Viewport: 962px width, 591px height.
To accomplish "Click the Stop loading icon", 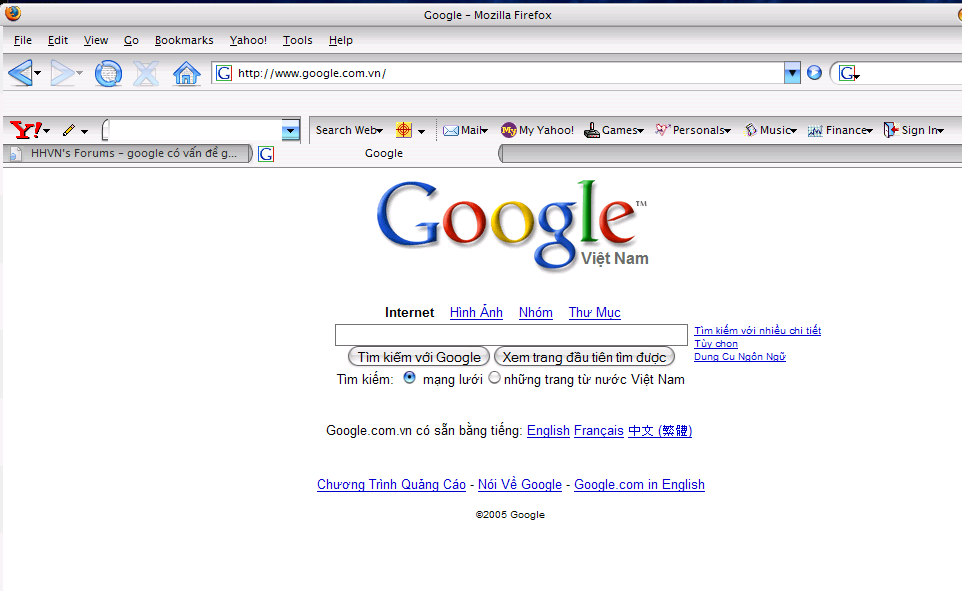I will pos(146,72).
